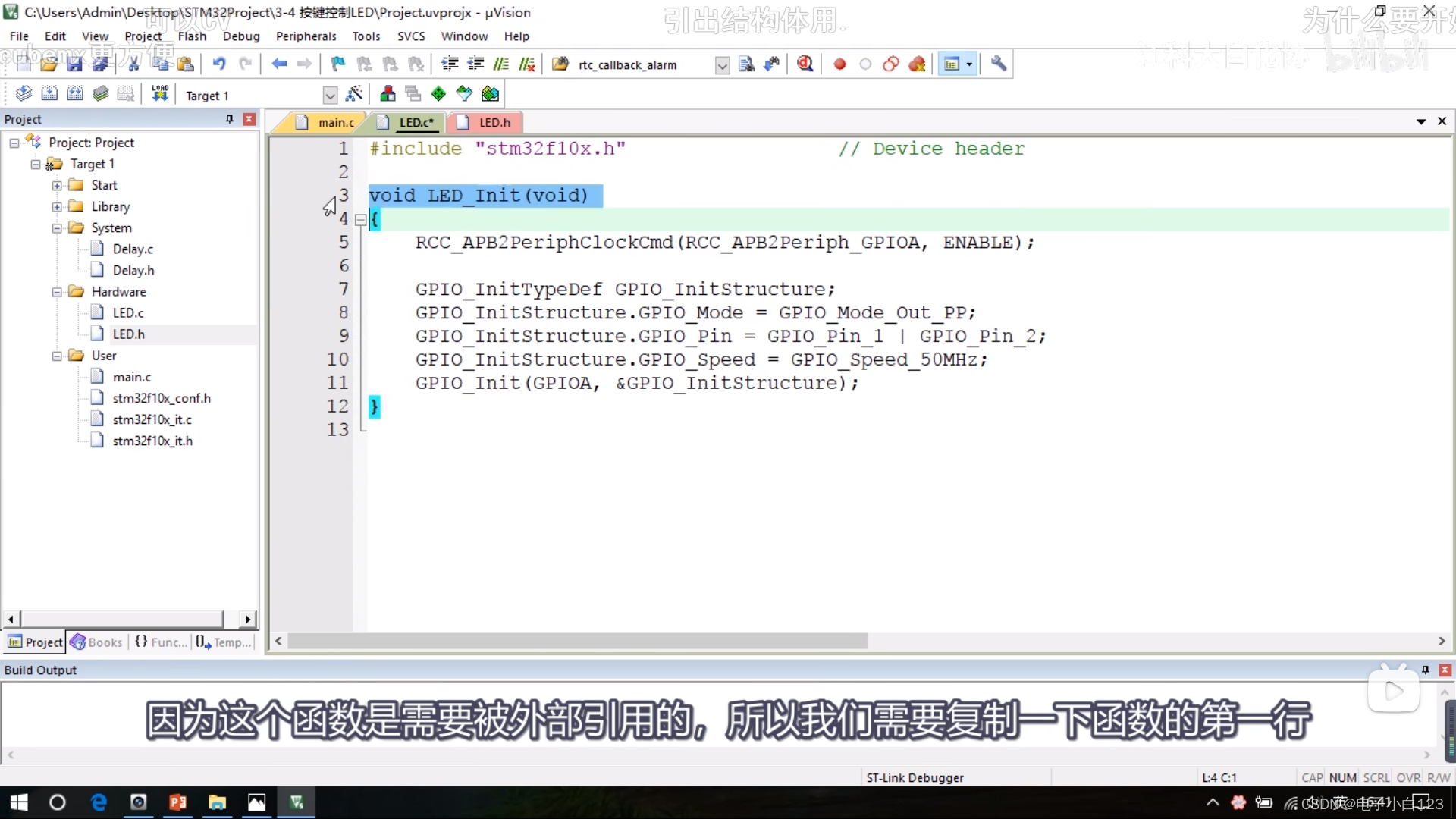Toggle bookmark flag icon

coord(338,64)
